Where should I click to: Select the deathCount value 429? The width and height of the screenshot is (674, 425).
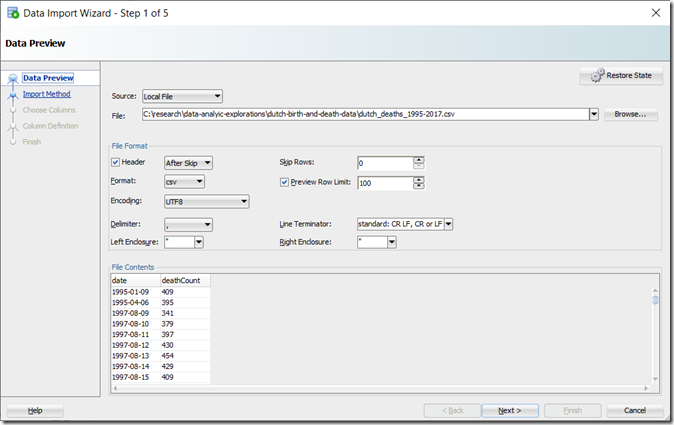click(185, 367)
